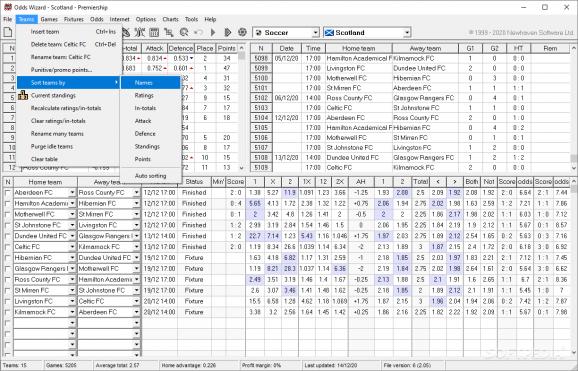The width and height of the screenshot is (578, 371).
Task: Open the Fixtures menu
Action: point(74,19)
